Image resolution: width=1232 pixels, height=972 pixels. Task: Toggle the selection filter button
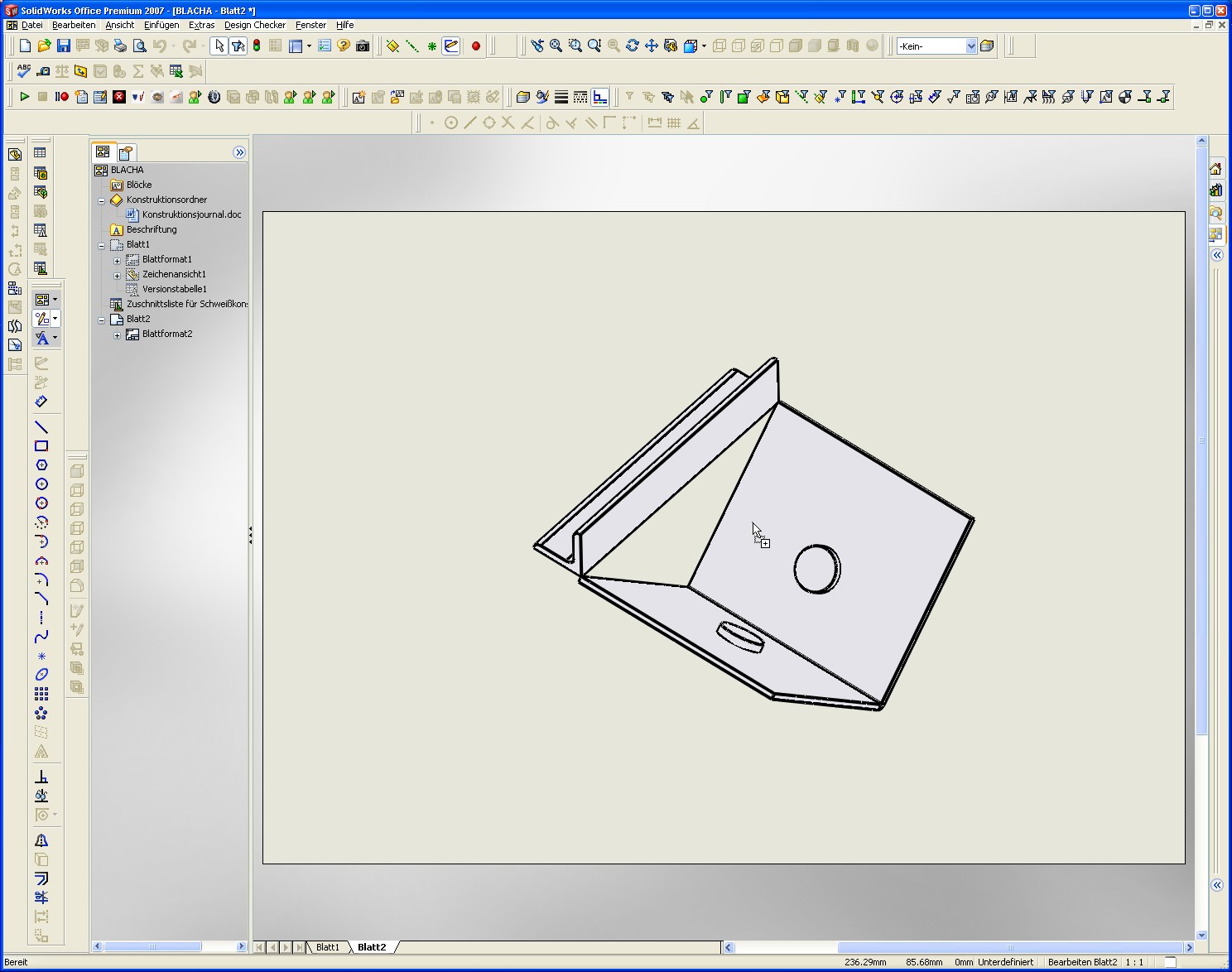tap(238, 46)
